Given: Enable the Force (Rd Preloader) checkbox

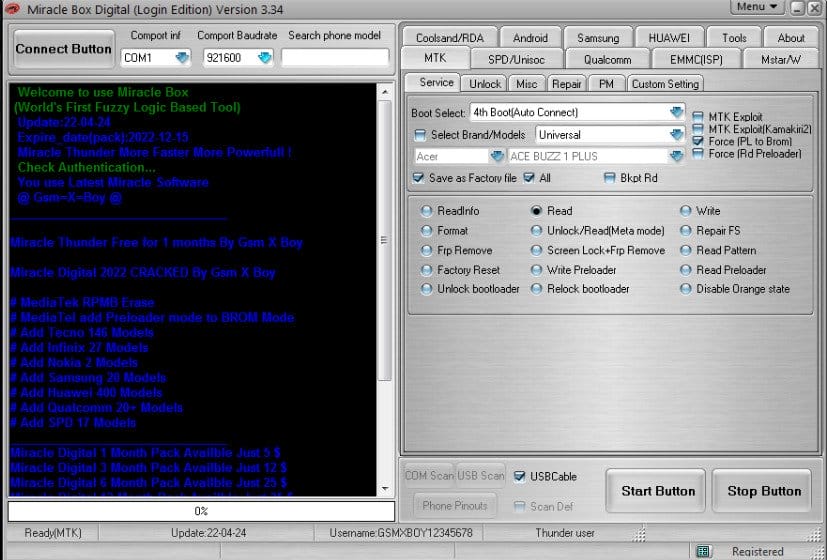Looking at the screenshot, I should (698, 153).
